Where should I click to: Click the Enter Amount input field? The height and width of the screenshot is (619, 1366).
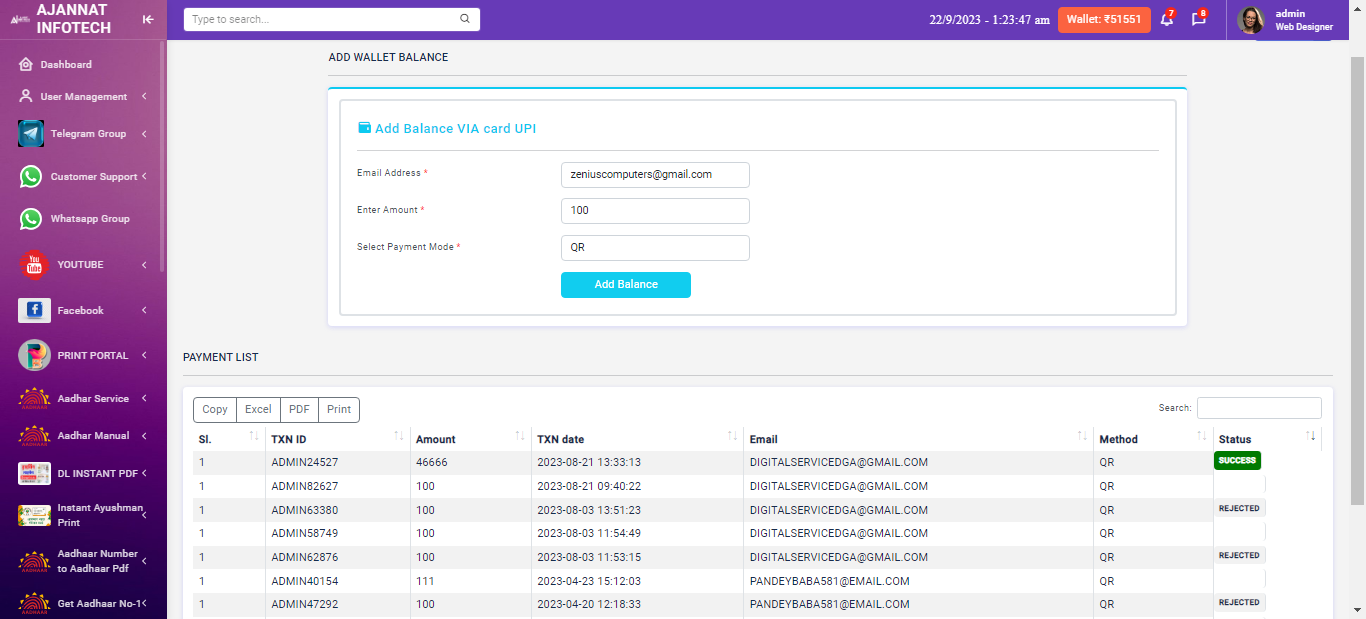coord(655,211)
